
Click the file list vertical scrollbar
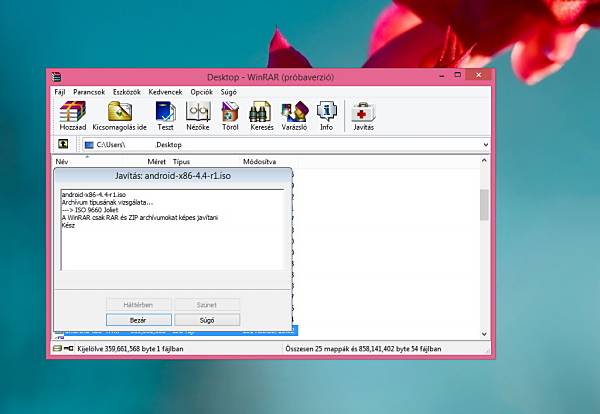(x=485, y=250)
